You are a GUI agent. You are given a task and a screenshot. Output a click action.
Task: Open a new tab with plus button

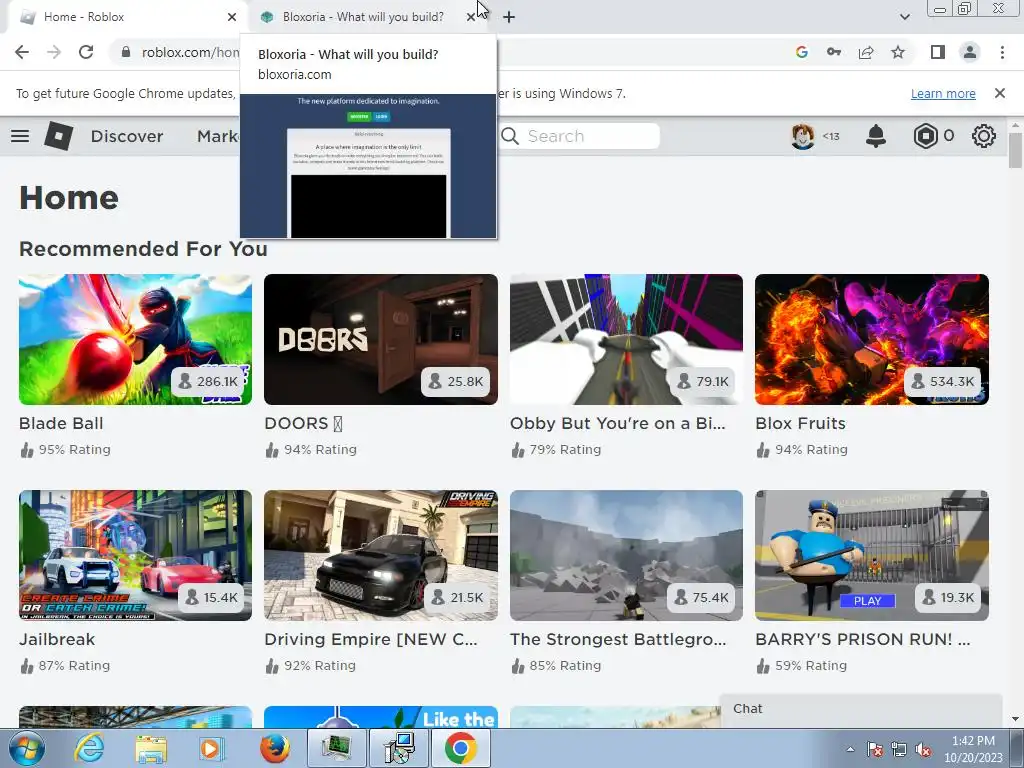click(x=509, y=17)
